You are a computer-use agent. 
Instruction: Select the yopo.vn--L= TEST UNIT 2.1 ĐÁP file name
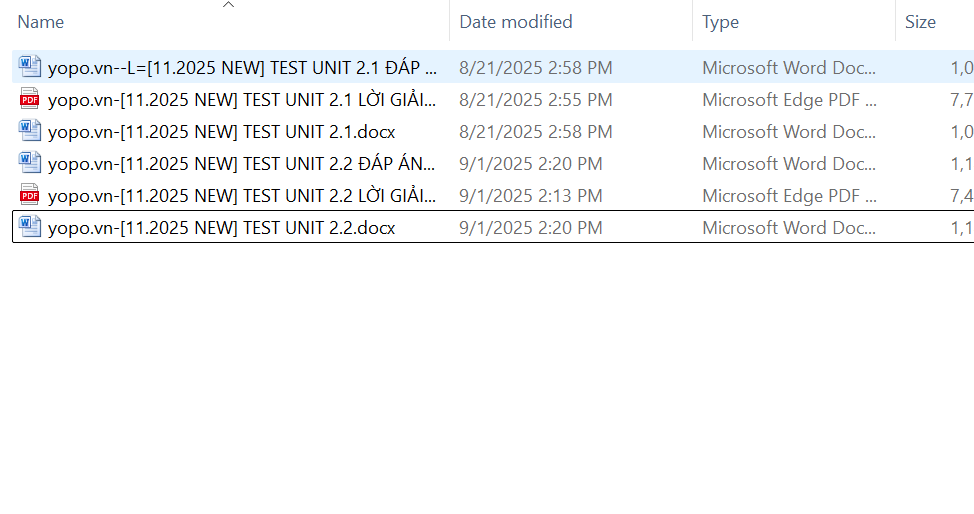(242, 68)
